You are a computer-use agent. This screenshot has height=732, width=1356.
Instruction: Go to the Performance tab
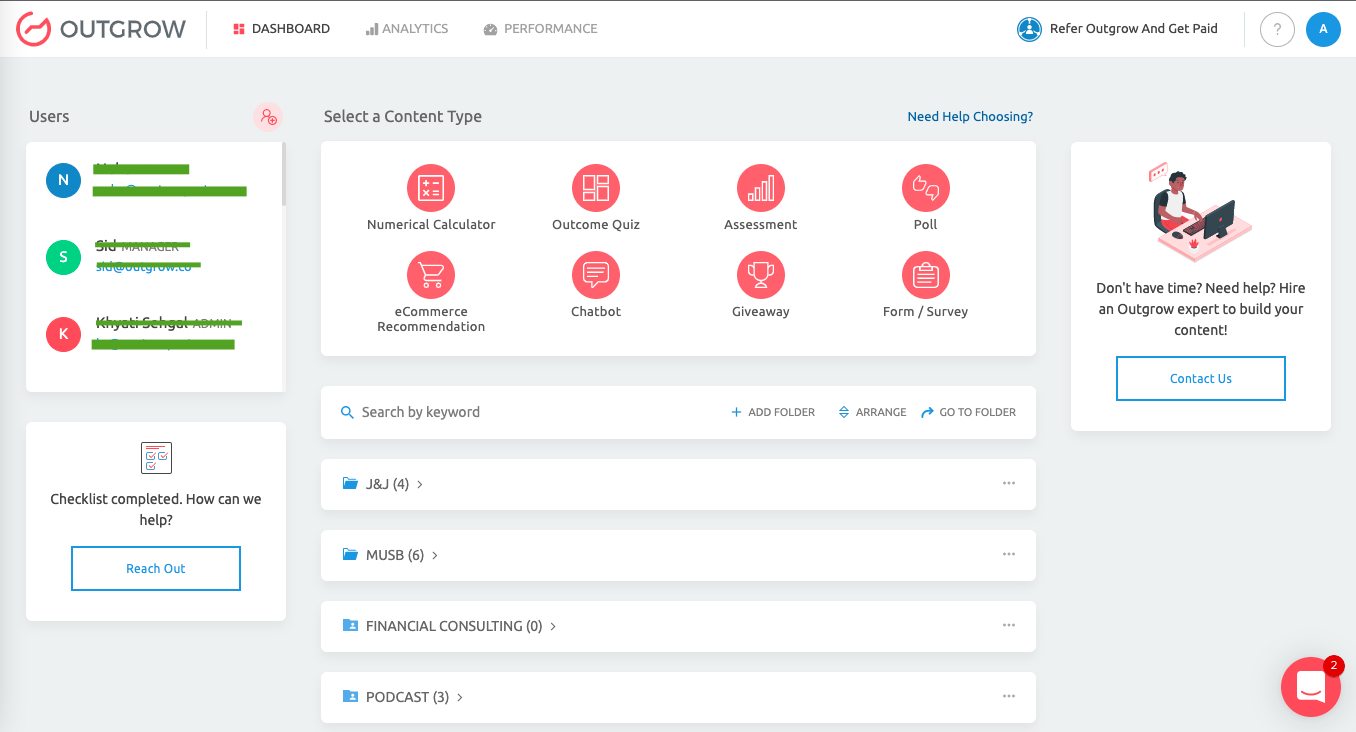point(540,29)
